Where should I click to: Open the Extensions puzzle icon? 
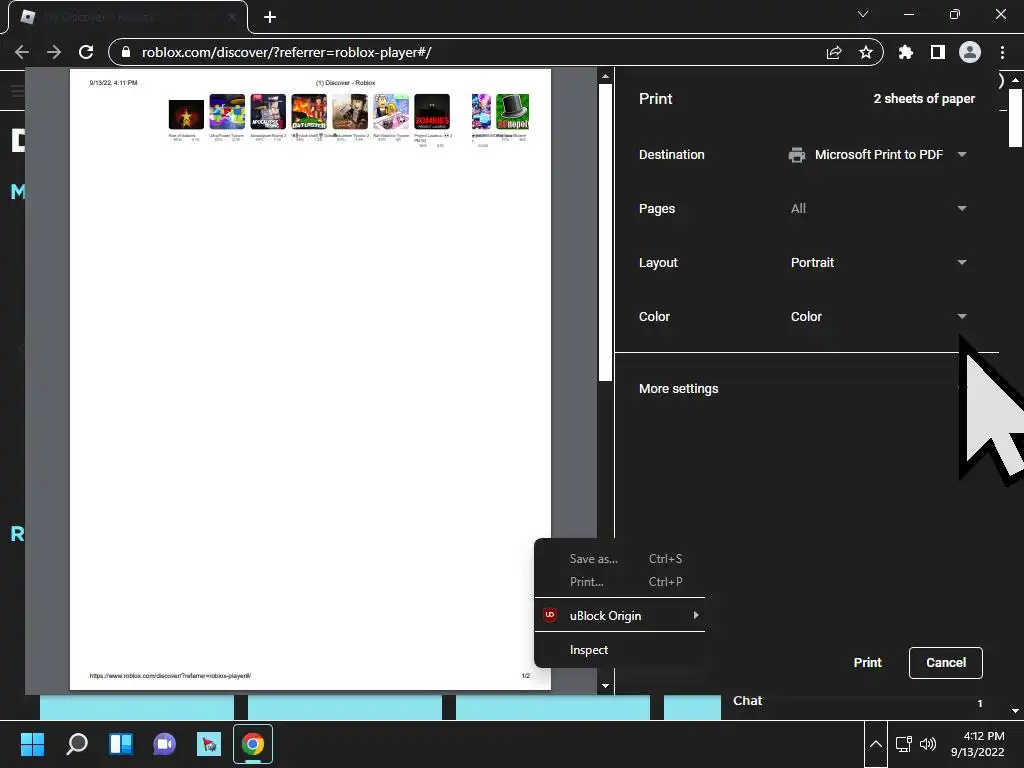(906, 52)
